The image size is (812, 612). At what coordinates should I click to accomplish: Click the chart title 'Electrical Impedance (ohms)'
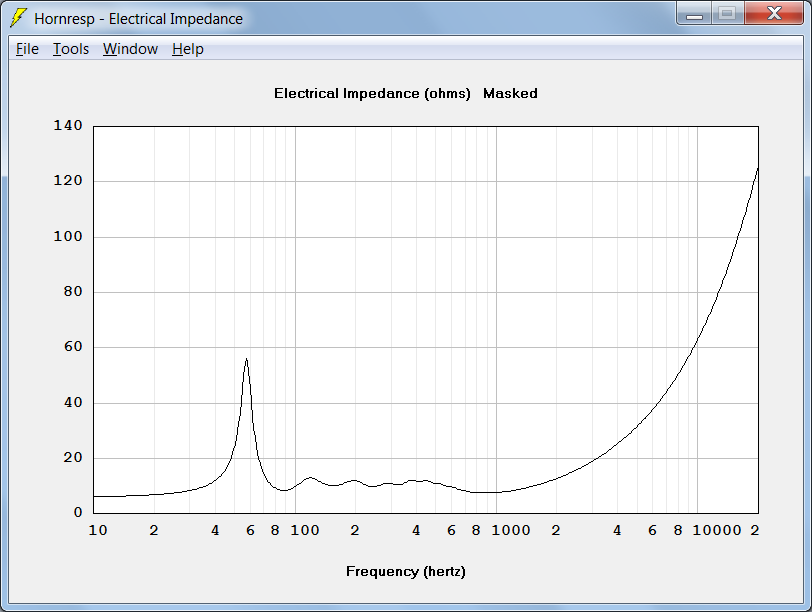[x=372, y=94]
